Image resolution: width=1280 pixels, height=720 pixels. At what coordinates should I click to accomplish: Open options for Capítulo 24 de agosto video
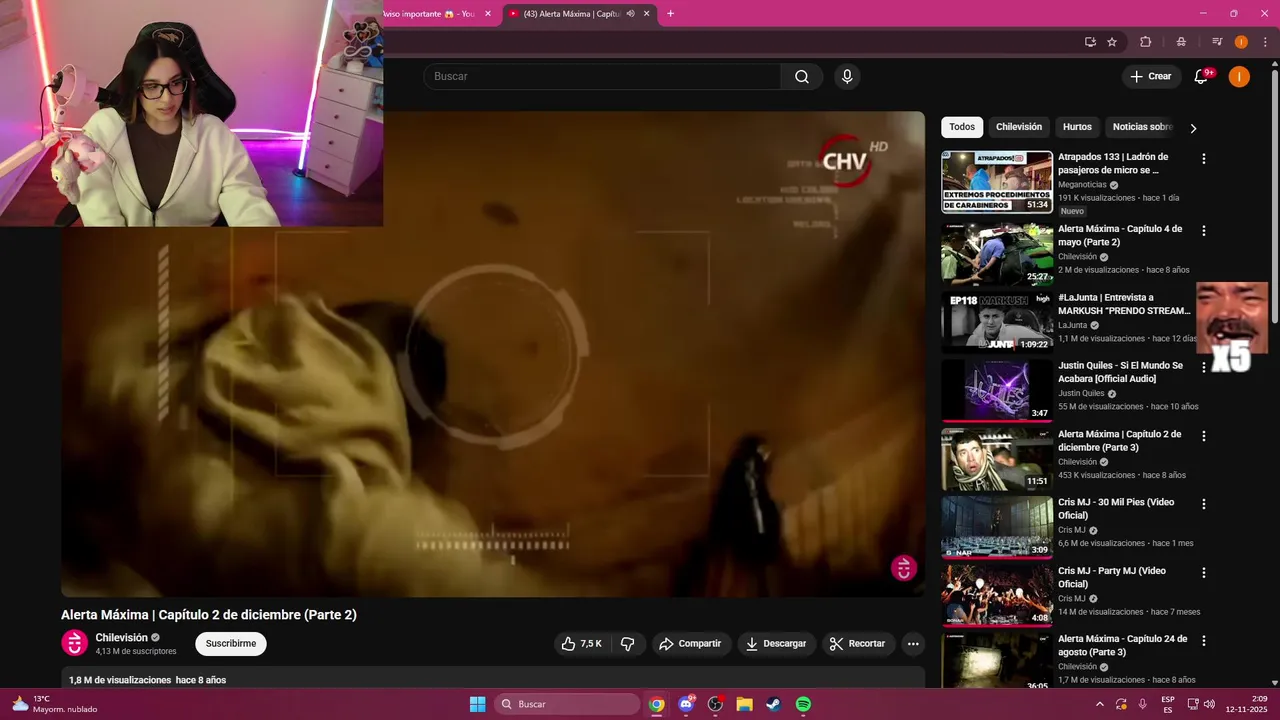1204,640
